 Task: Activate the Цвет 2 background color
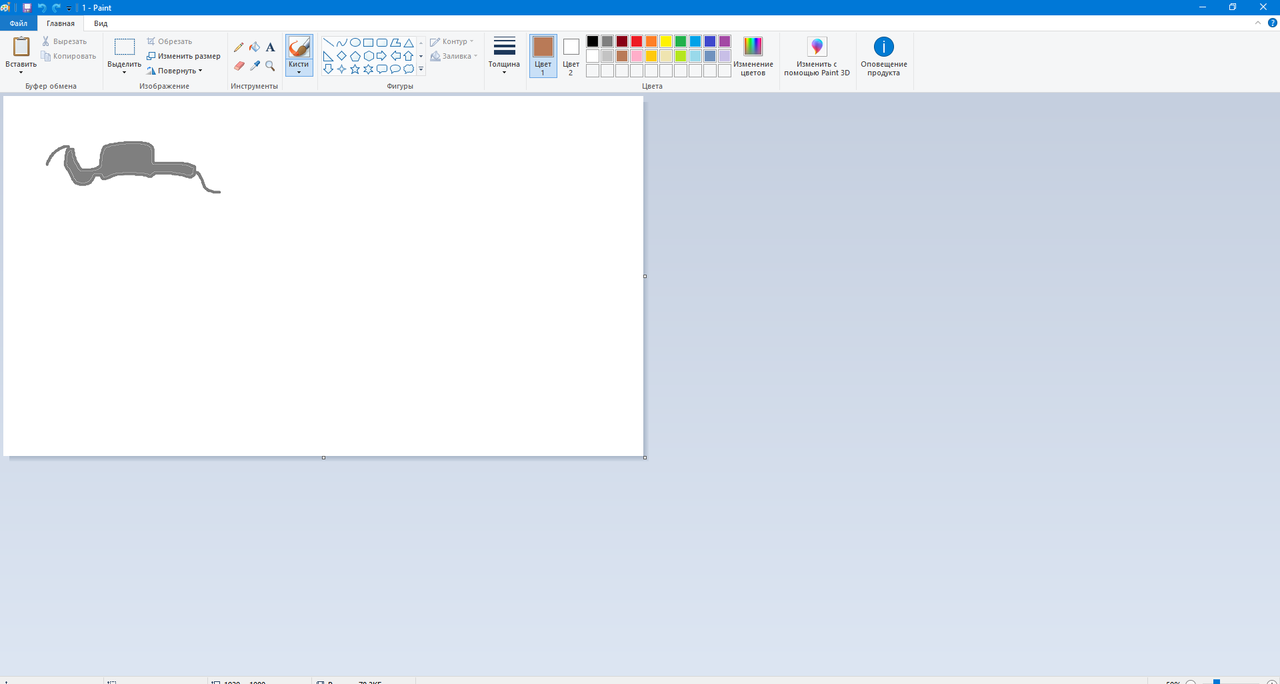(x=571, y=56)
